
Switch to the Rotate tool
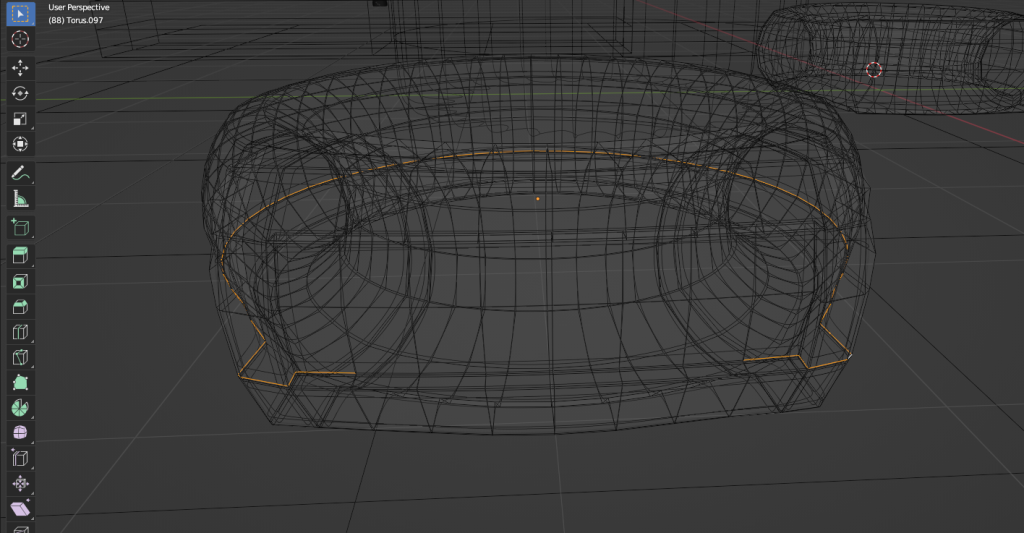pos(20,93)
